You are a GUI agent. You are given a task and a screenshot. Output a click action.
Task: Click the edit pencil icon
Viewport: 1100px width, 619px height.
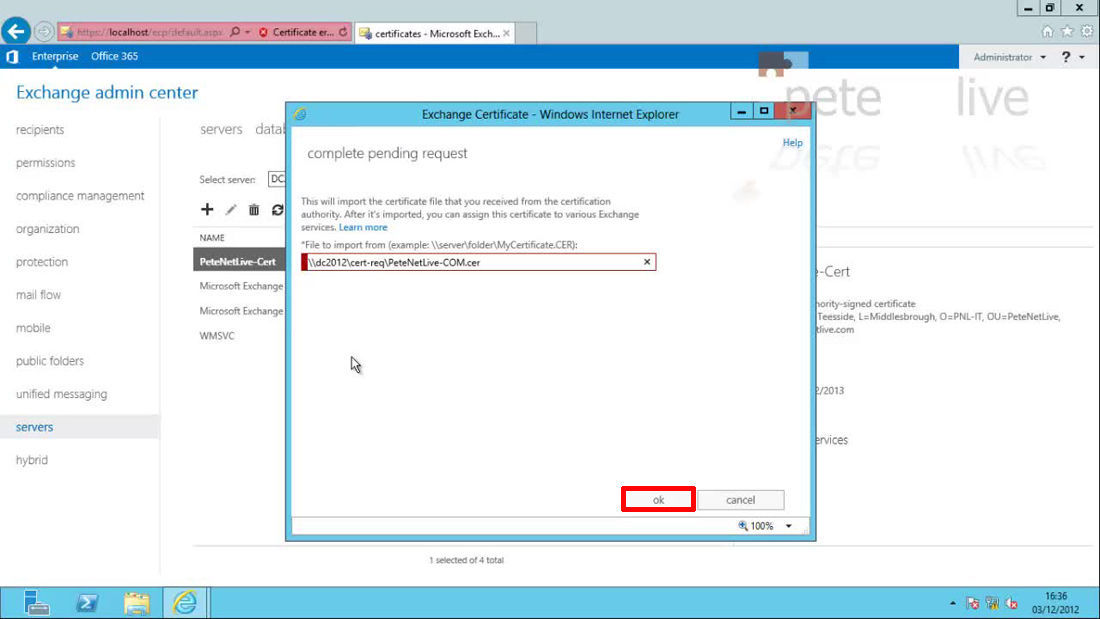pyautogui.click(x=231, y=210)
